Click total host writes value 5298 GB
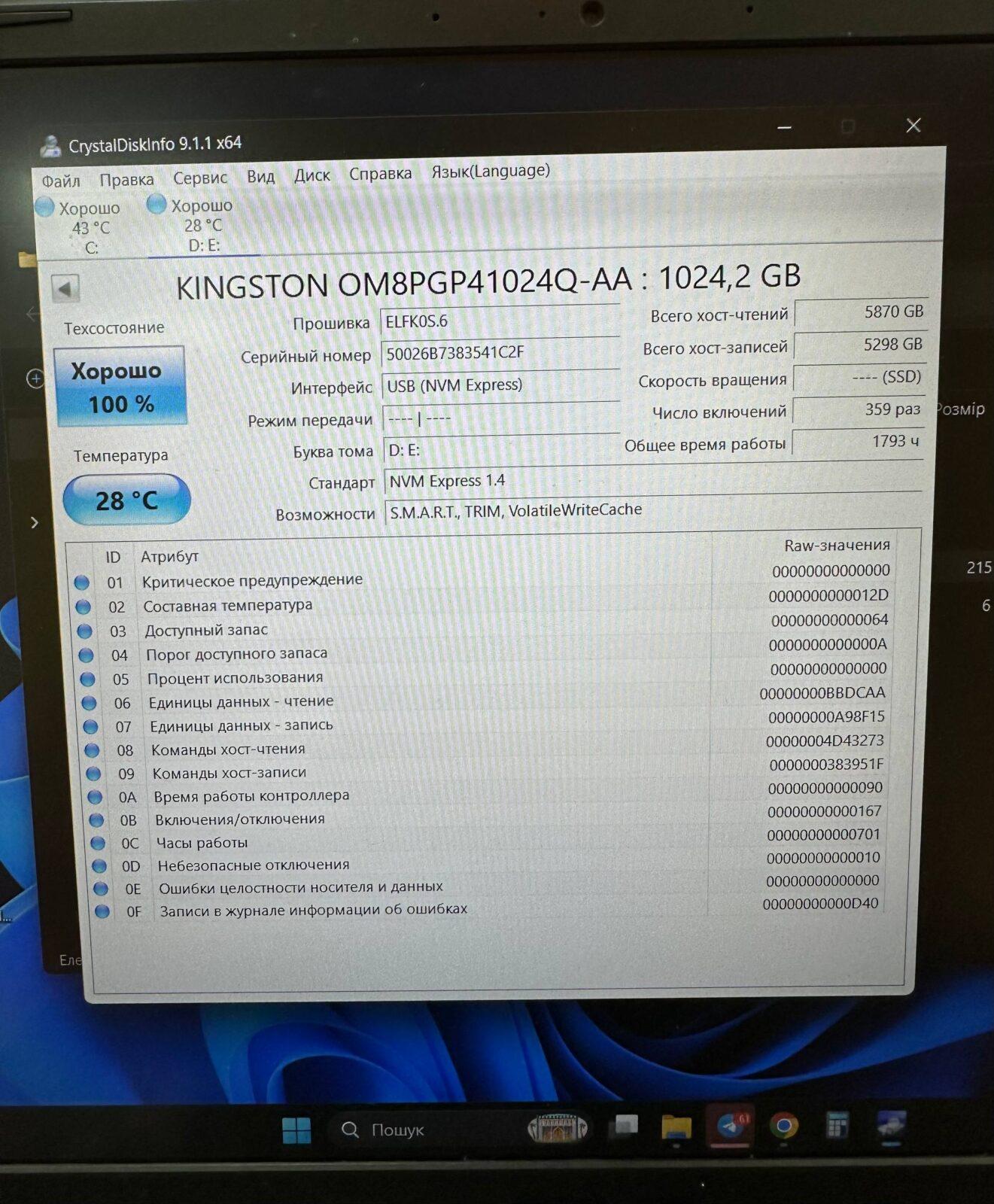The width and height of the screenshot is (994, 1204). click(860, 345)
